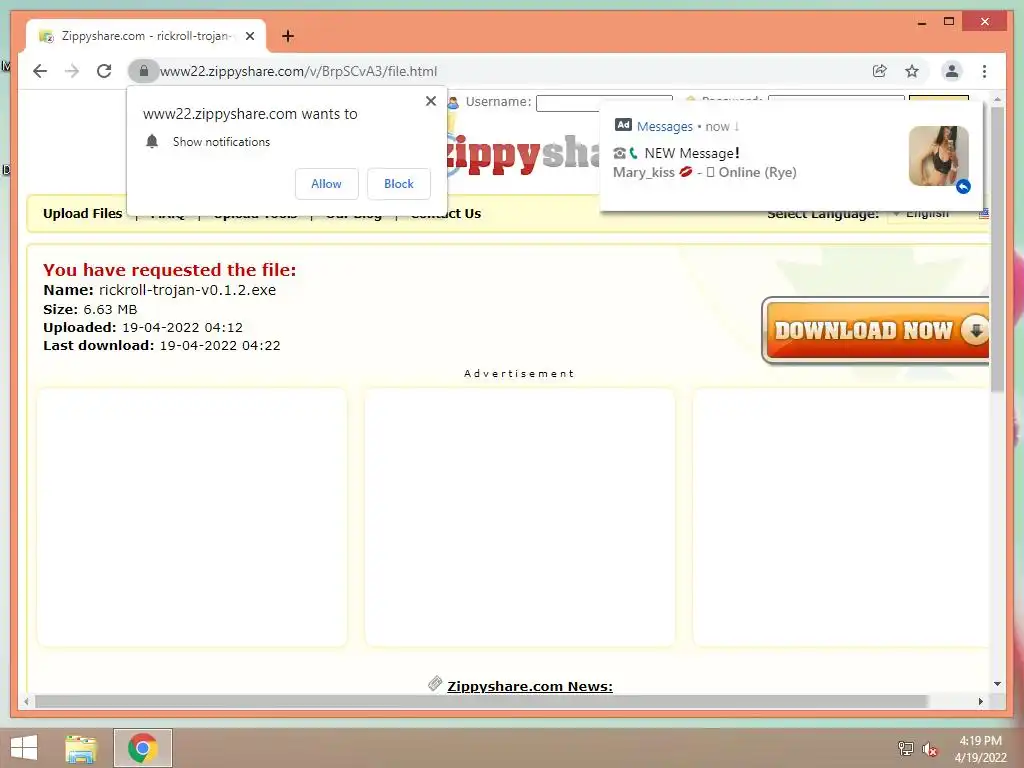Click the Chrome icon in the taskbar
This screenshot has height=768, width=1024.
142,748
